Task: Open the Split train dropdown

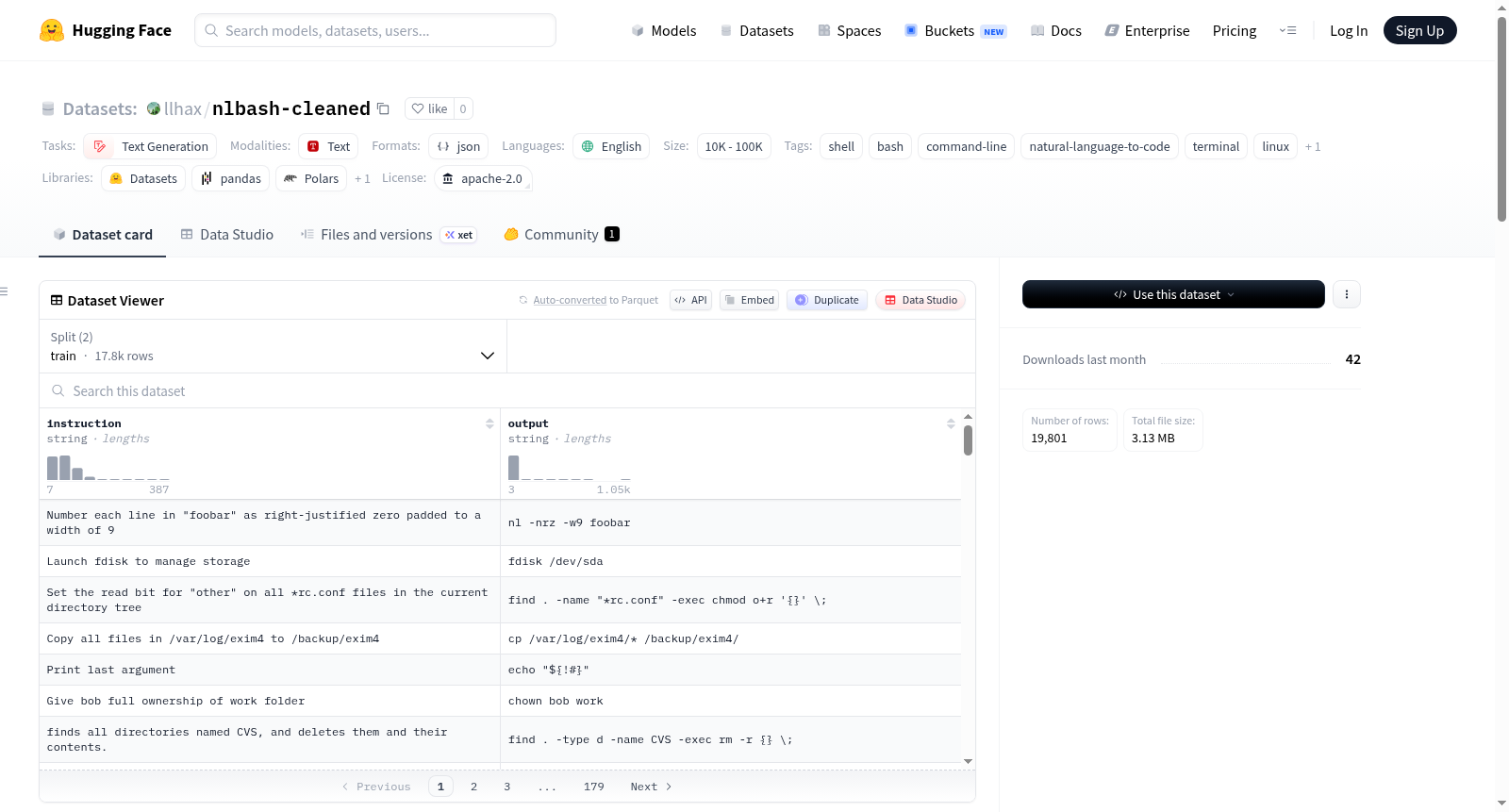Action: click(273, 346)
